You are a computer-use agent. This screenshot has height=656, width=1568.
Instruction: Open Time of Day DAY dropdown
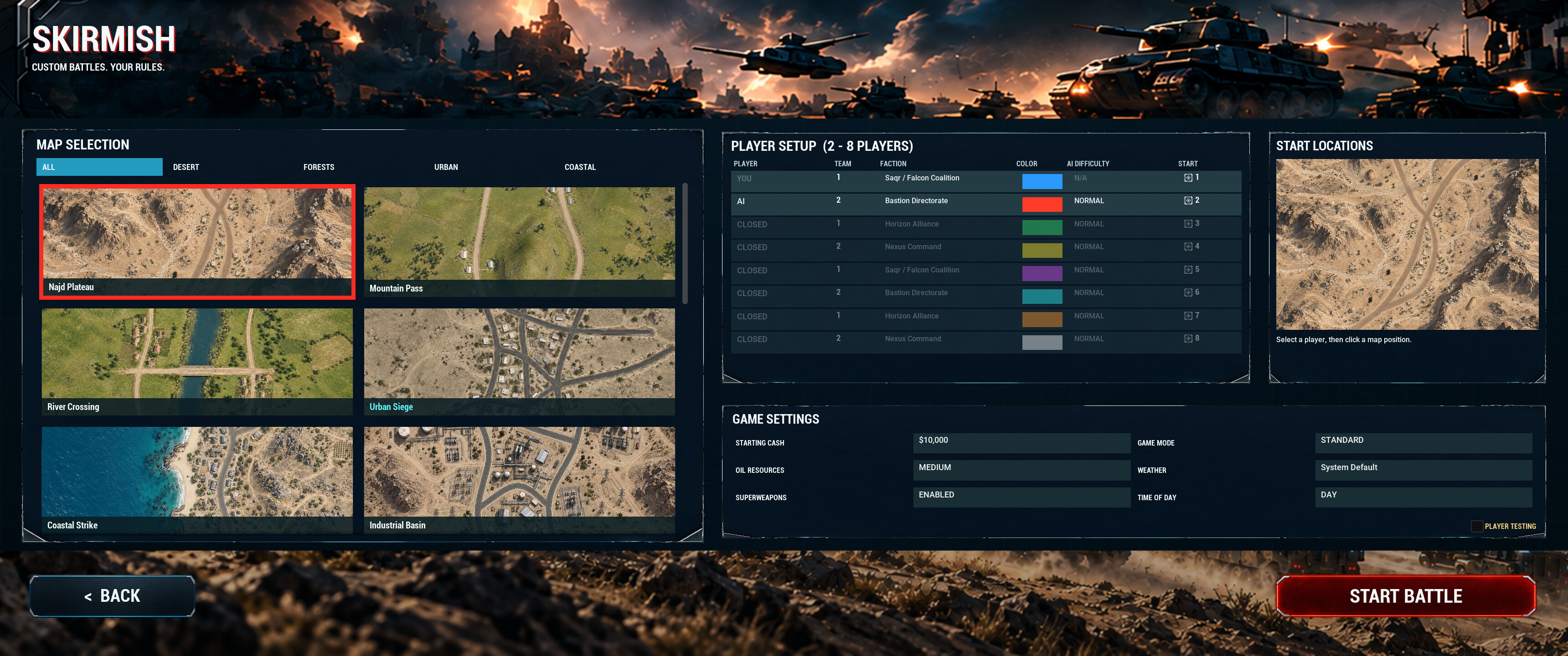point(1423,497)
